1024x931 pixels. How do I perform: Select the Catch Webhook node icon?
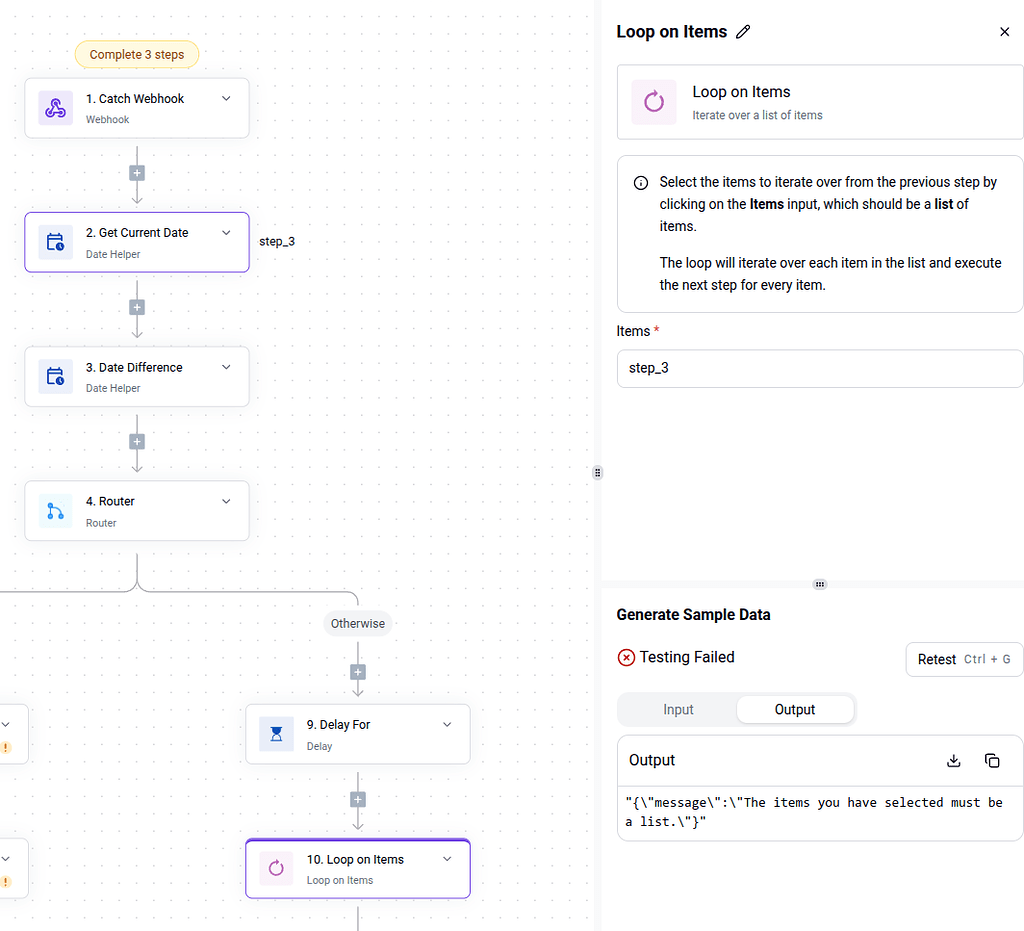tap(54, 107)
